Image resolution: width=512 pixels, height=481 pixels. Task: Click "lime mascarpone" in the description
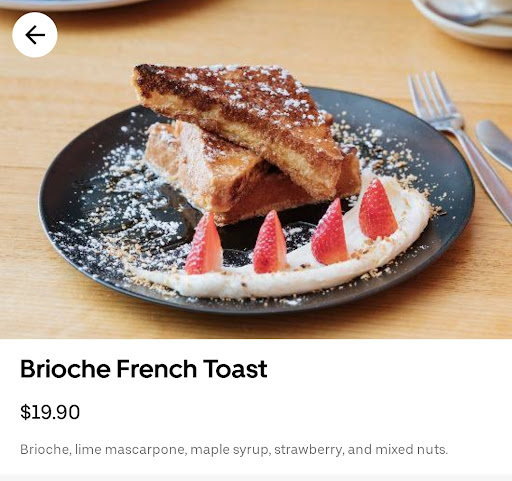[x=129, y=450]
